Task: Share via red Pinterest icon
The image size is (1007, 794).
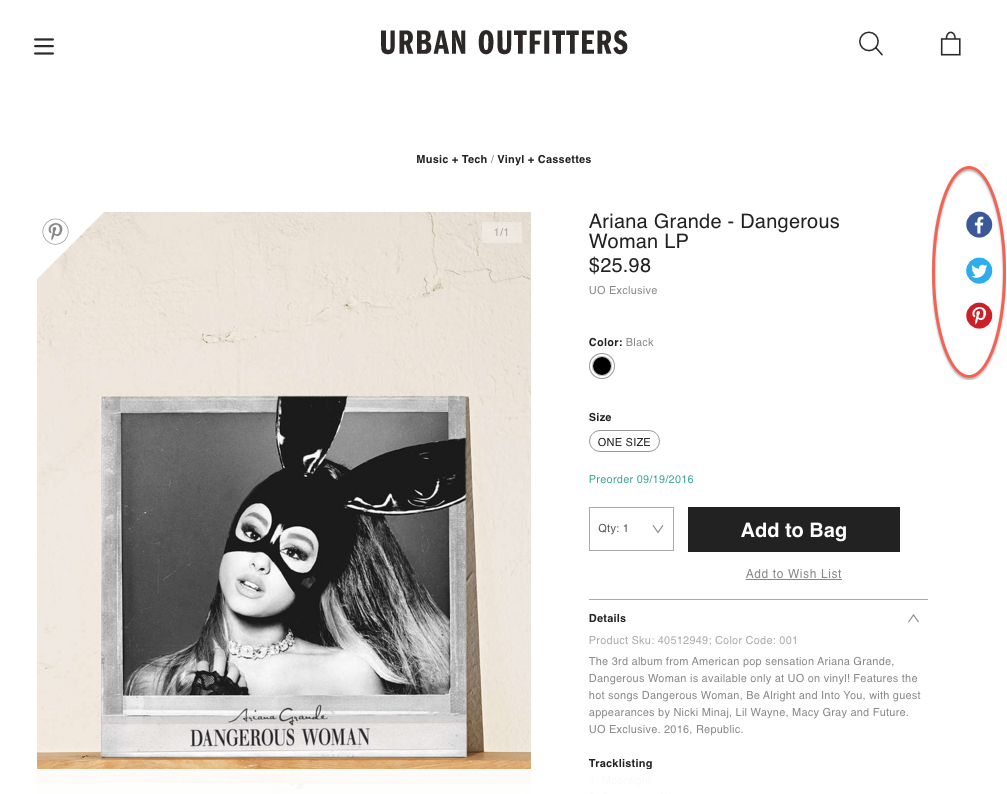Action: click(979, 315)
